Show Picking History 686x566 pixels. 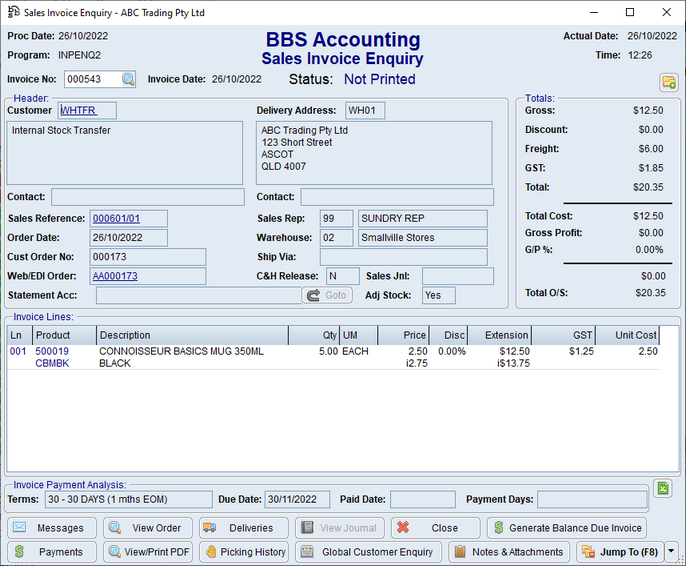tap(244, 552)
